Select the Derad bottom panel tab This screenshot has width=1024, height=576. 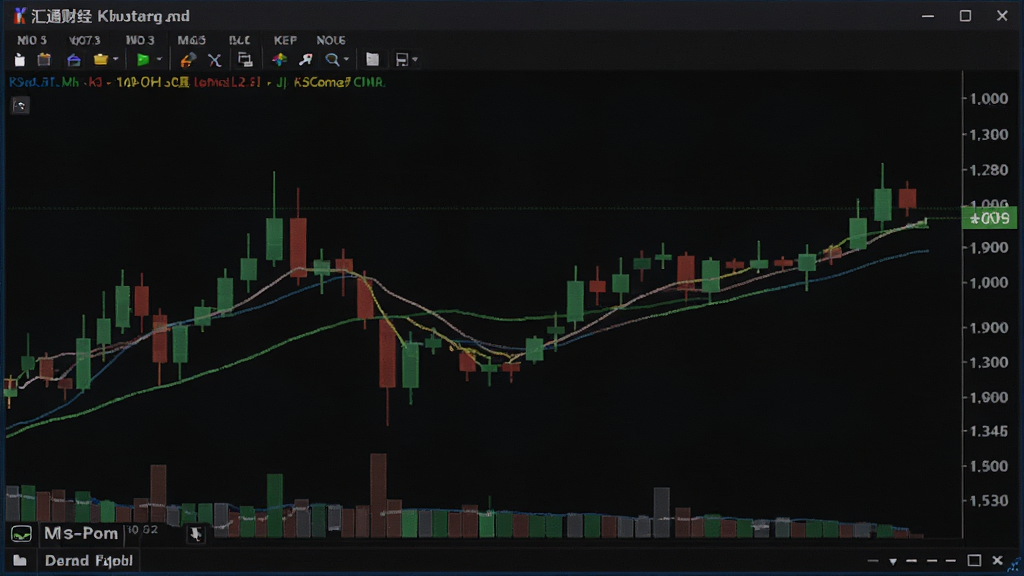(x=89, y=560)
